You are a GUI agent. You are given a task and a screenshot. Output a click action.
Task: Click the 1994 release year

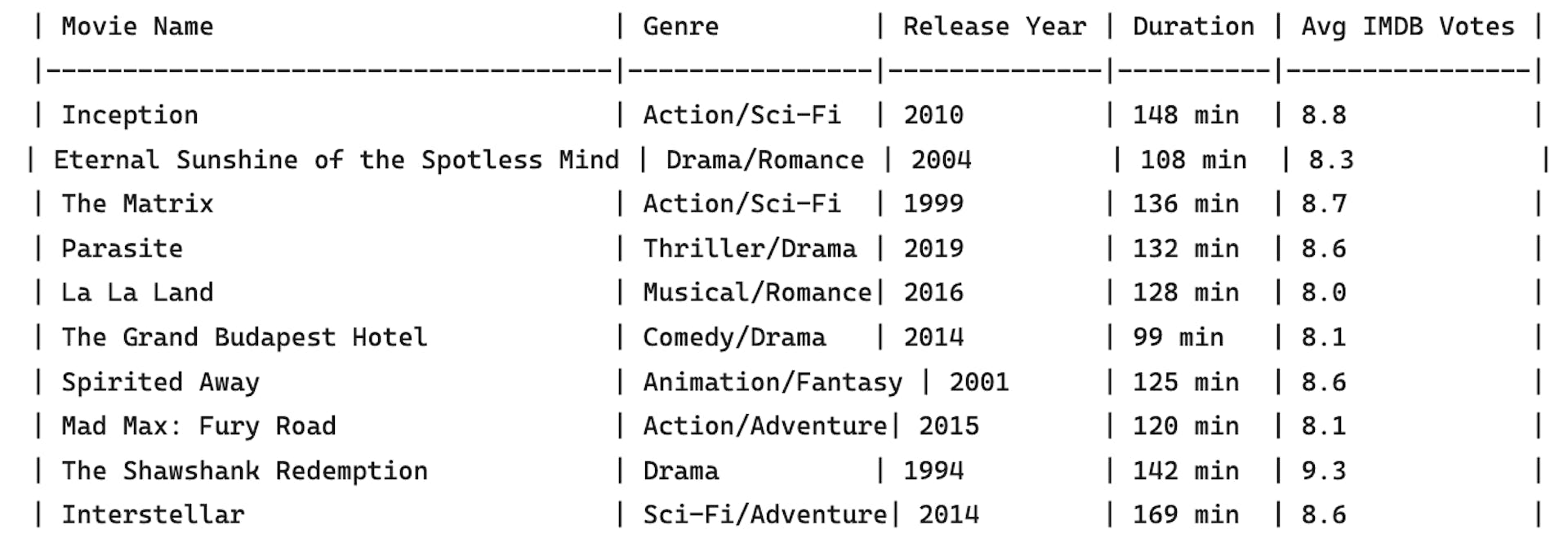click(x=933, y=471)
